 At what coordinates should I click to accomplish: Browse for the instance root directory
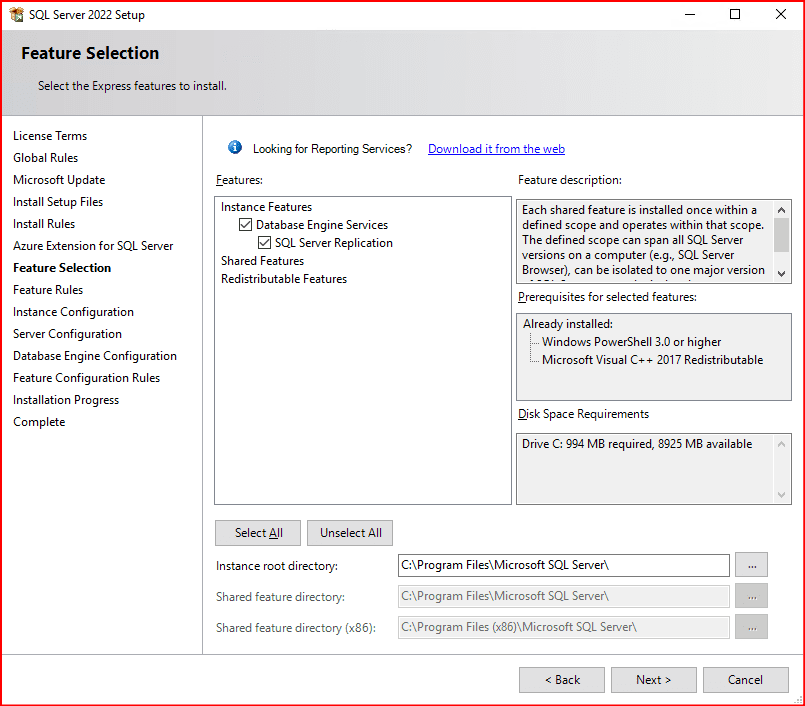click(751, 565)
